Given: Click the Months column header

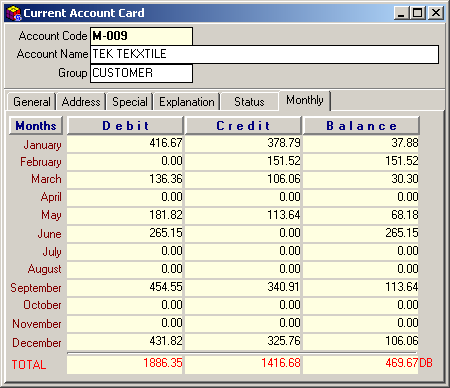Looking at the screenshot, I should click(36, 126).
